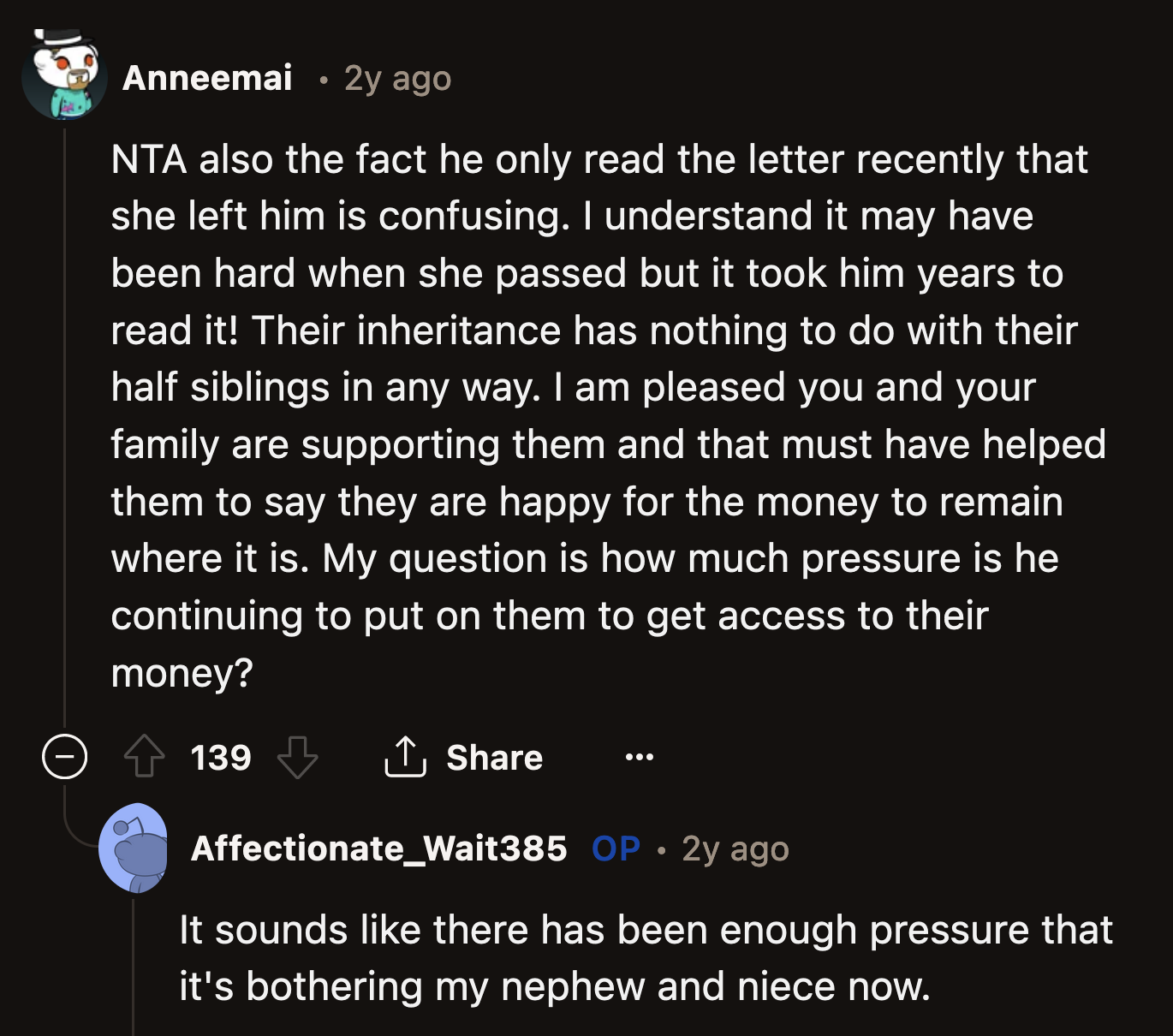1173x1036 pixels.
Task: Click the OP's reply text body
Action: click(642, 955)
